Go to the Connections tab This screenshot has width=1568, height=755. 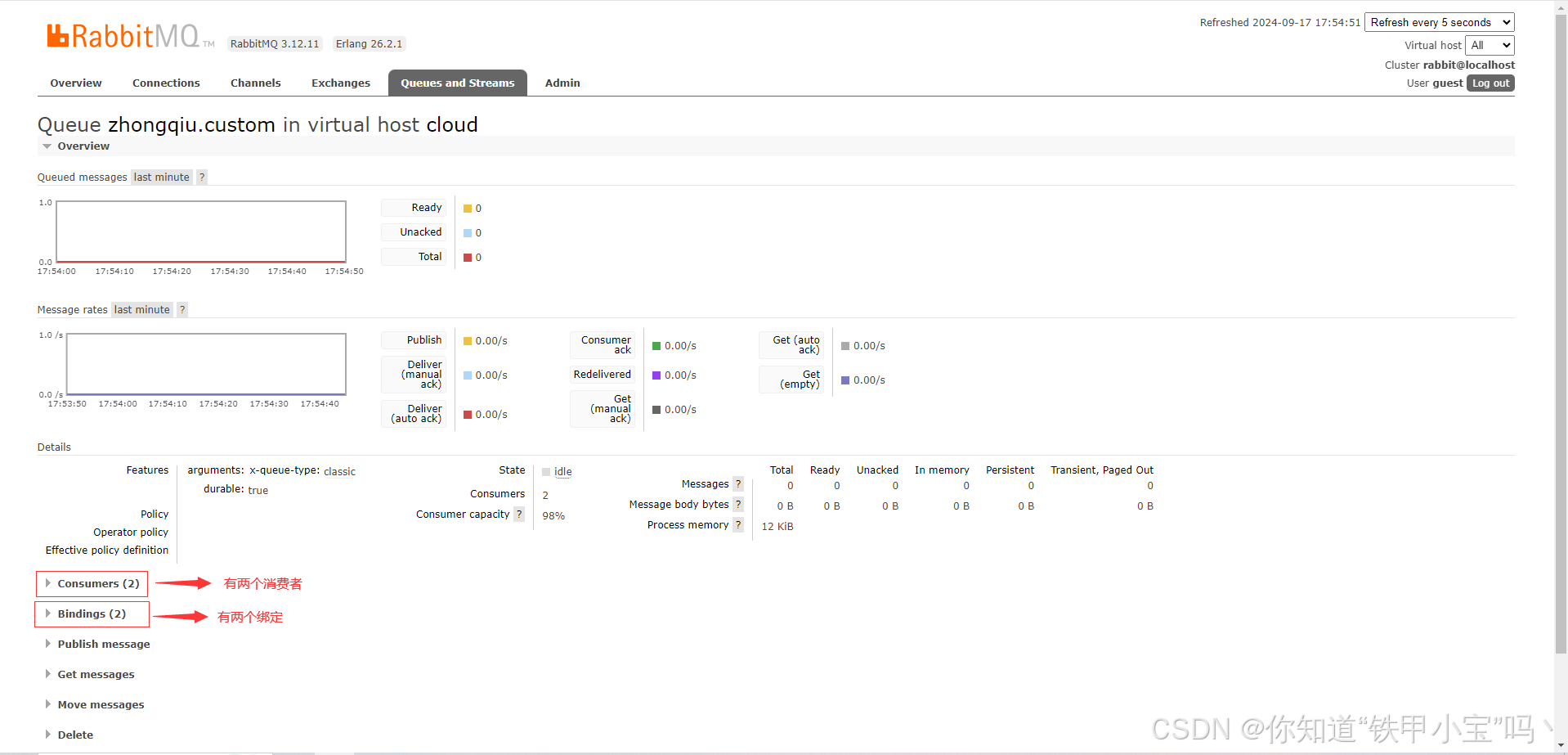pos(166,83)
